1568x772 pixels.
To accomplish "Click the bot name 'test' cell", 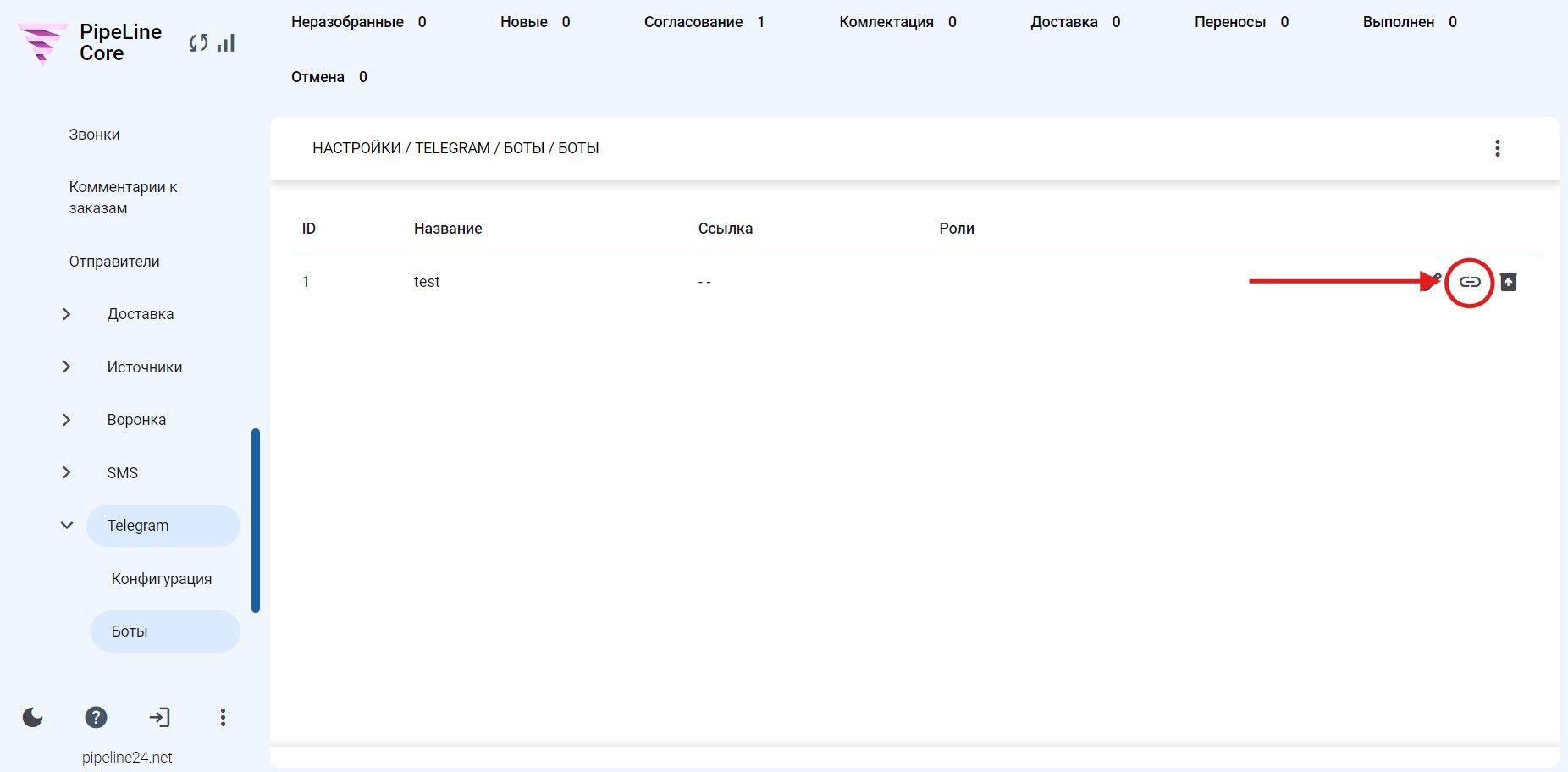I will point(427,282).
